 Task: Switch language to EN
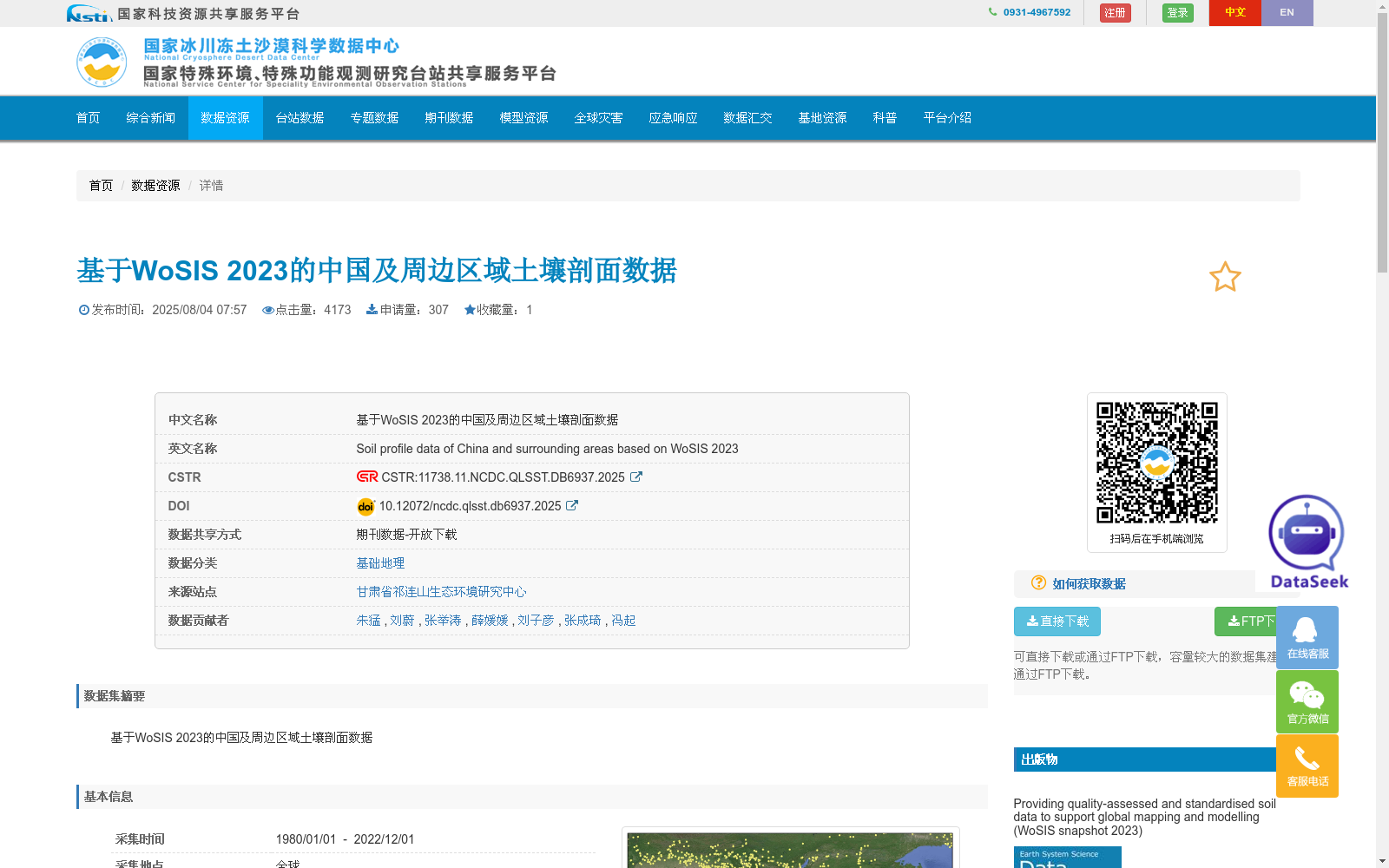point(1287,13)
